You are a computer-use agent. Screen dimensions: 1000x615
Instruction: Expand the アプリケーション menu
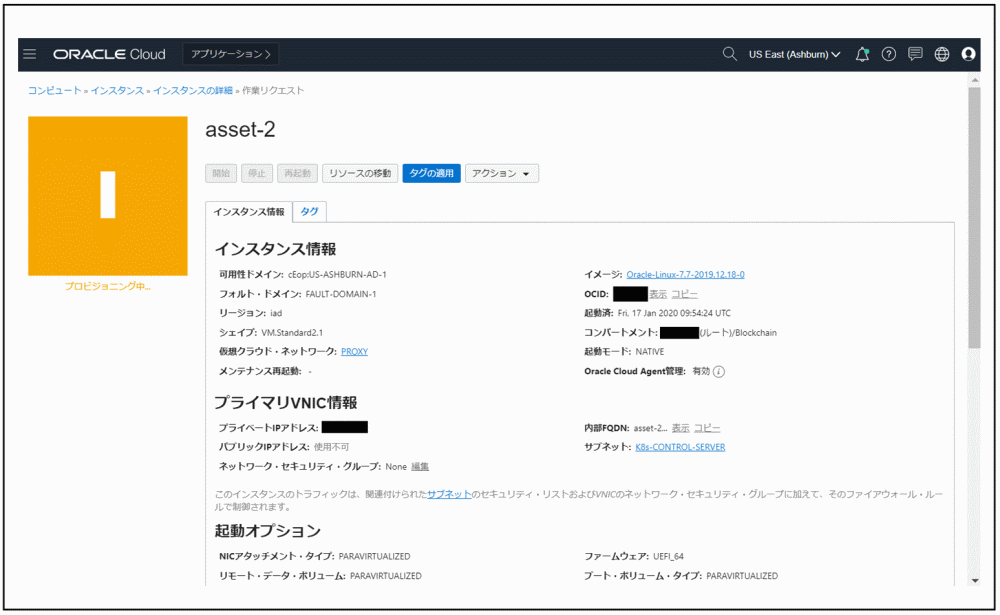(x=231, y=54)
